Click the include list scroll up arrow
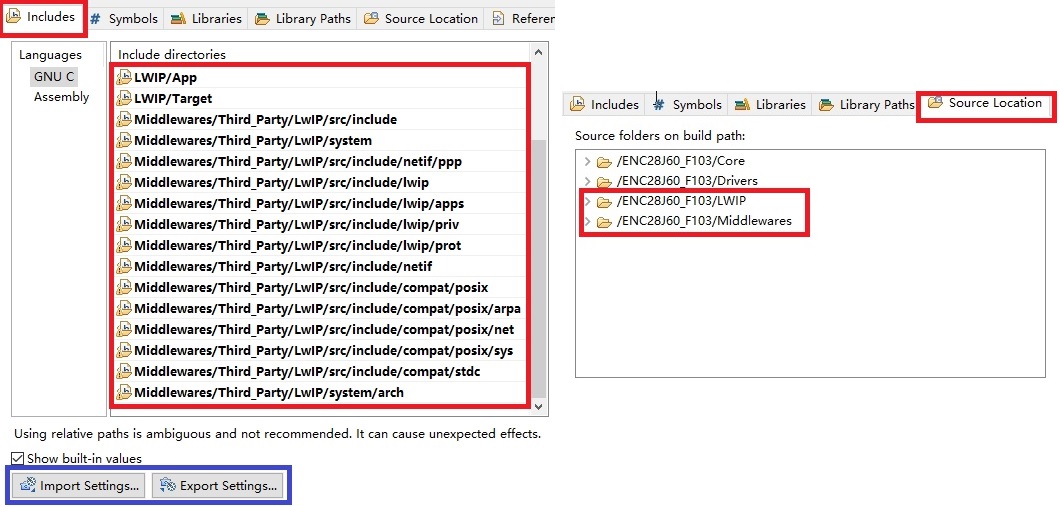This screenshot has width=1060, height=507. point(538,52)
